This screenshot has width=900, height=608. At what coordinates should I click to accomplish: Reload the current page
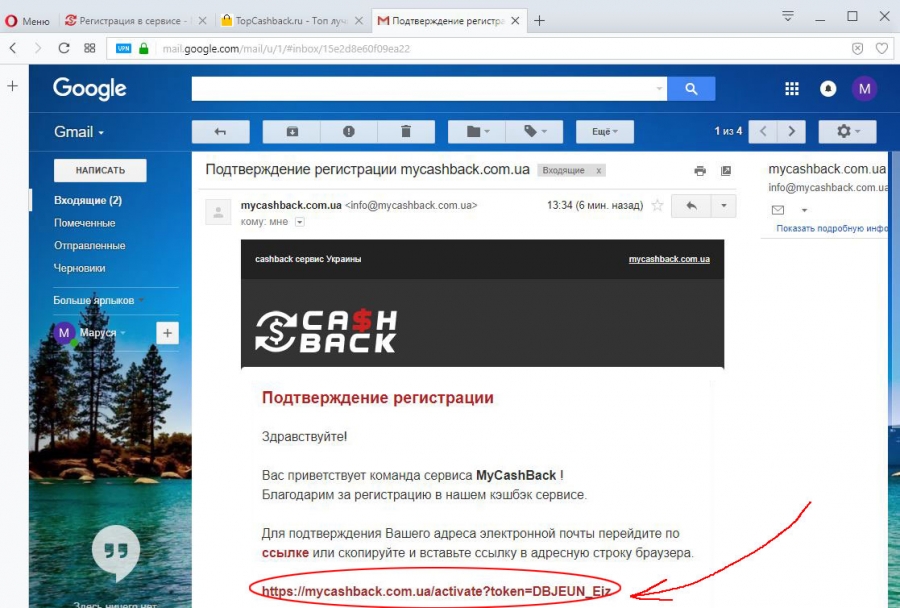click(64, 48)
